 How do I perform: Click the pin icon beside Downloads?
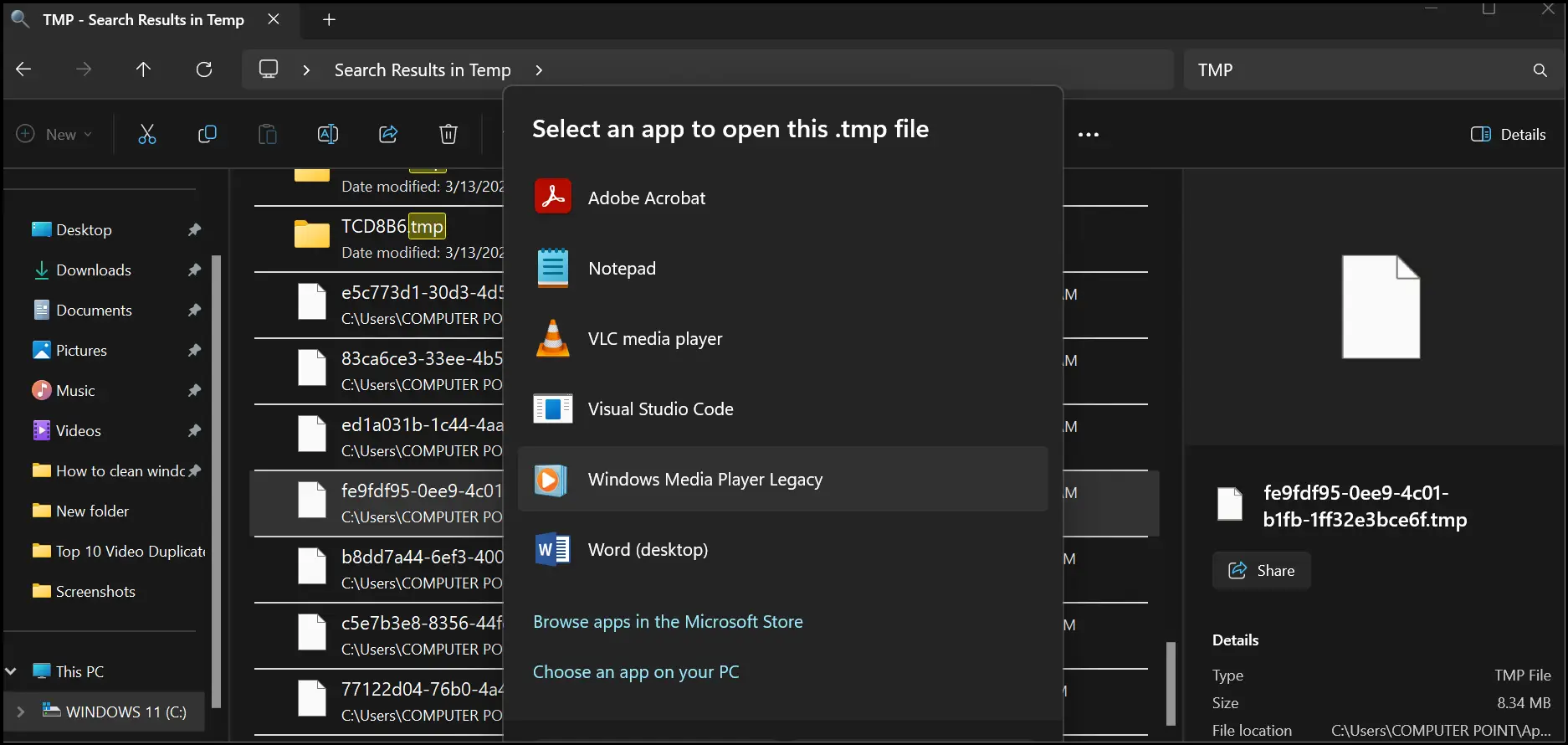194,270
